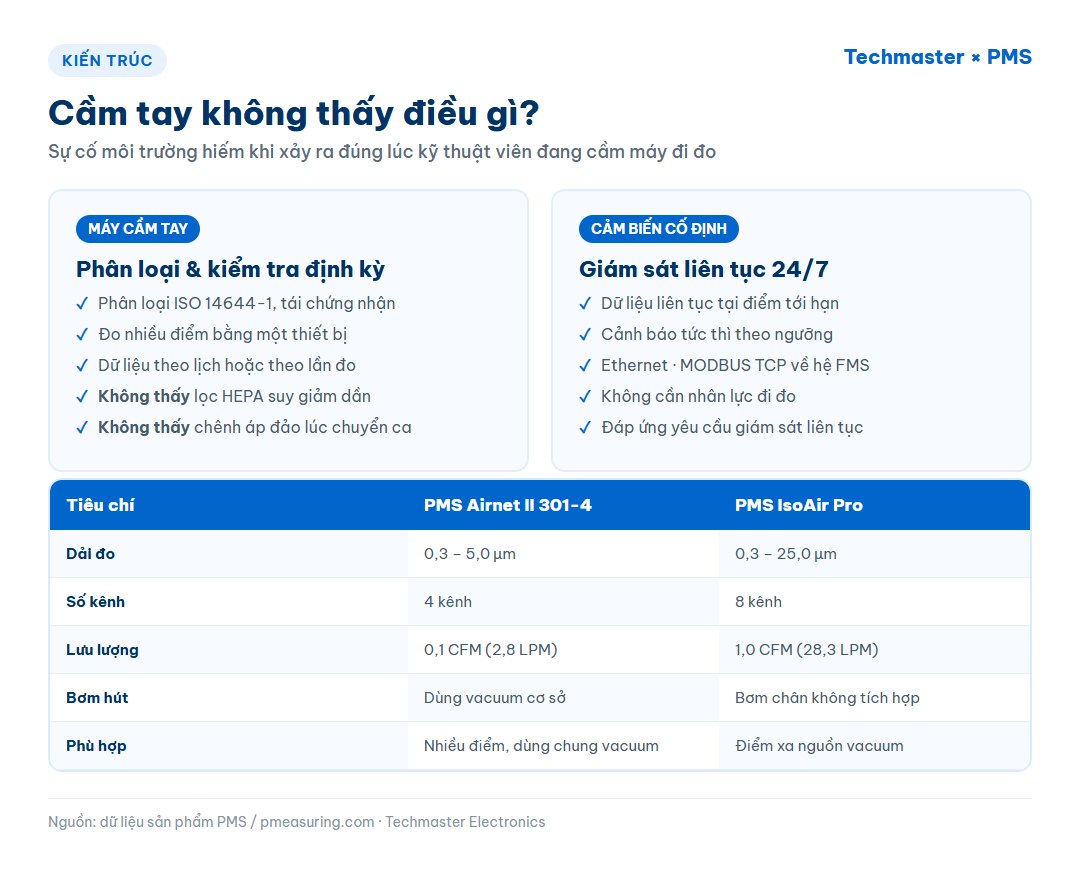Click checkmark beside 'Không thấy lọc HEPA suy giảm dần'
Screen dimensions: 1080x879
(x=82, y=397)
